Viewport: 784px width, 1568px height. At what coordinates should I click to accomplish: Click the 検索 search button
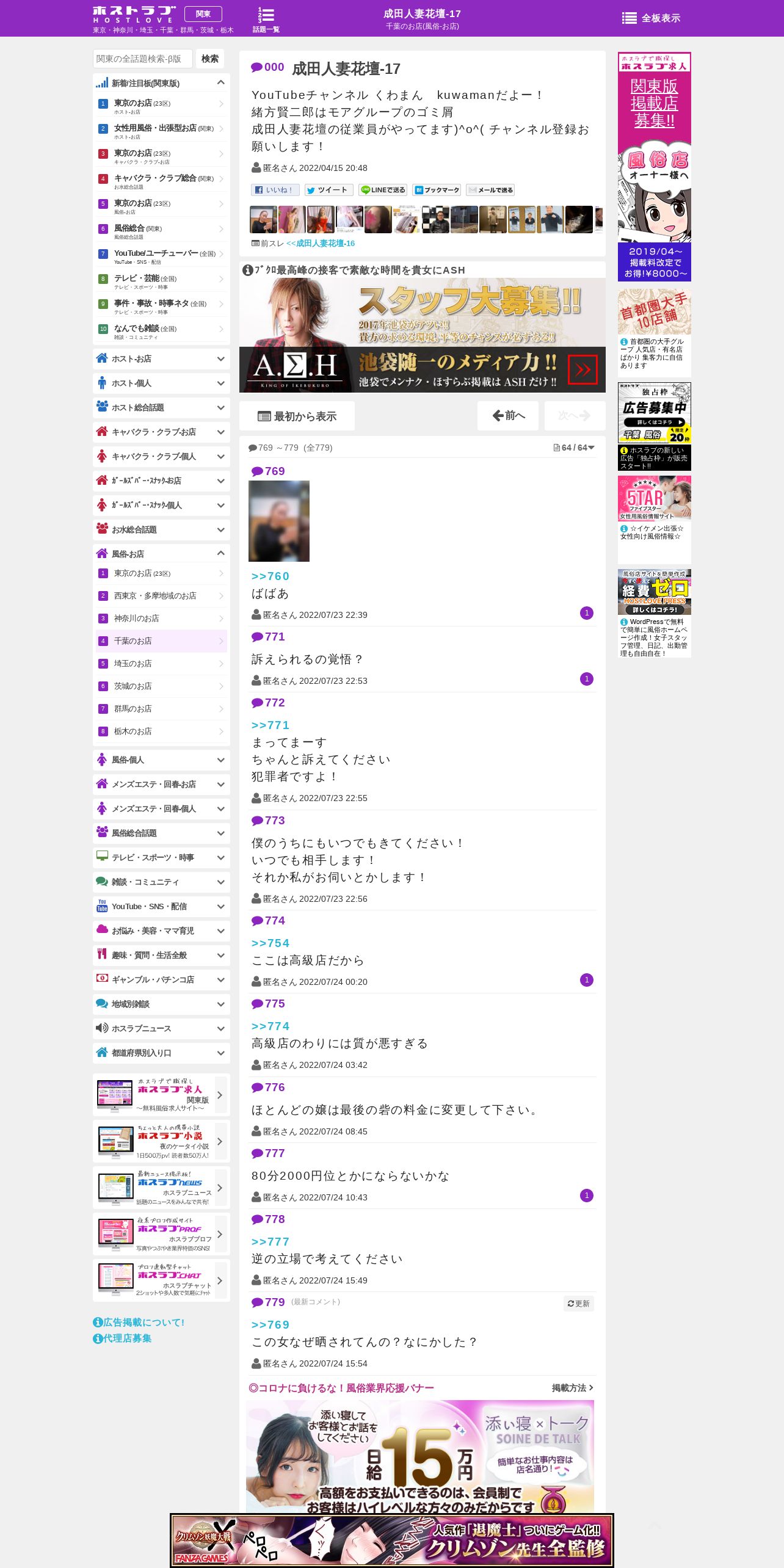[210, 59]
